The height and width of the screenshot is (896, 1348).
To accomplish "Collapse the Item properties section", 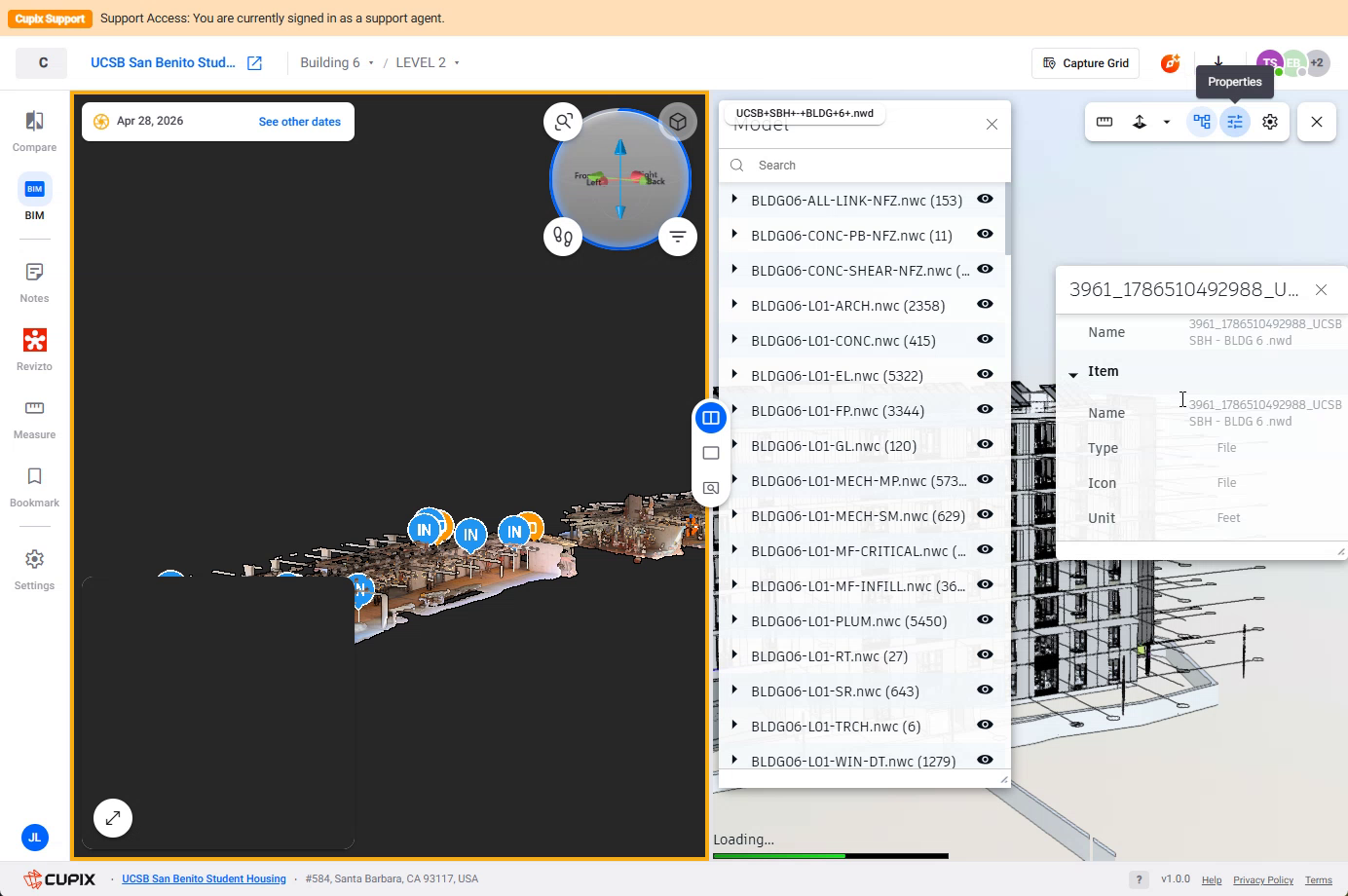I will pyautogui.click(x=1073, y=373).
